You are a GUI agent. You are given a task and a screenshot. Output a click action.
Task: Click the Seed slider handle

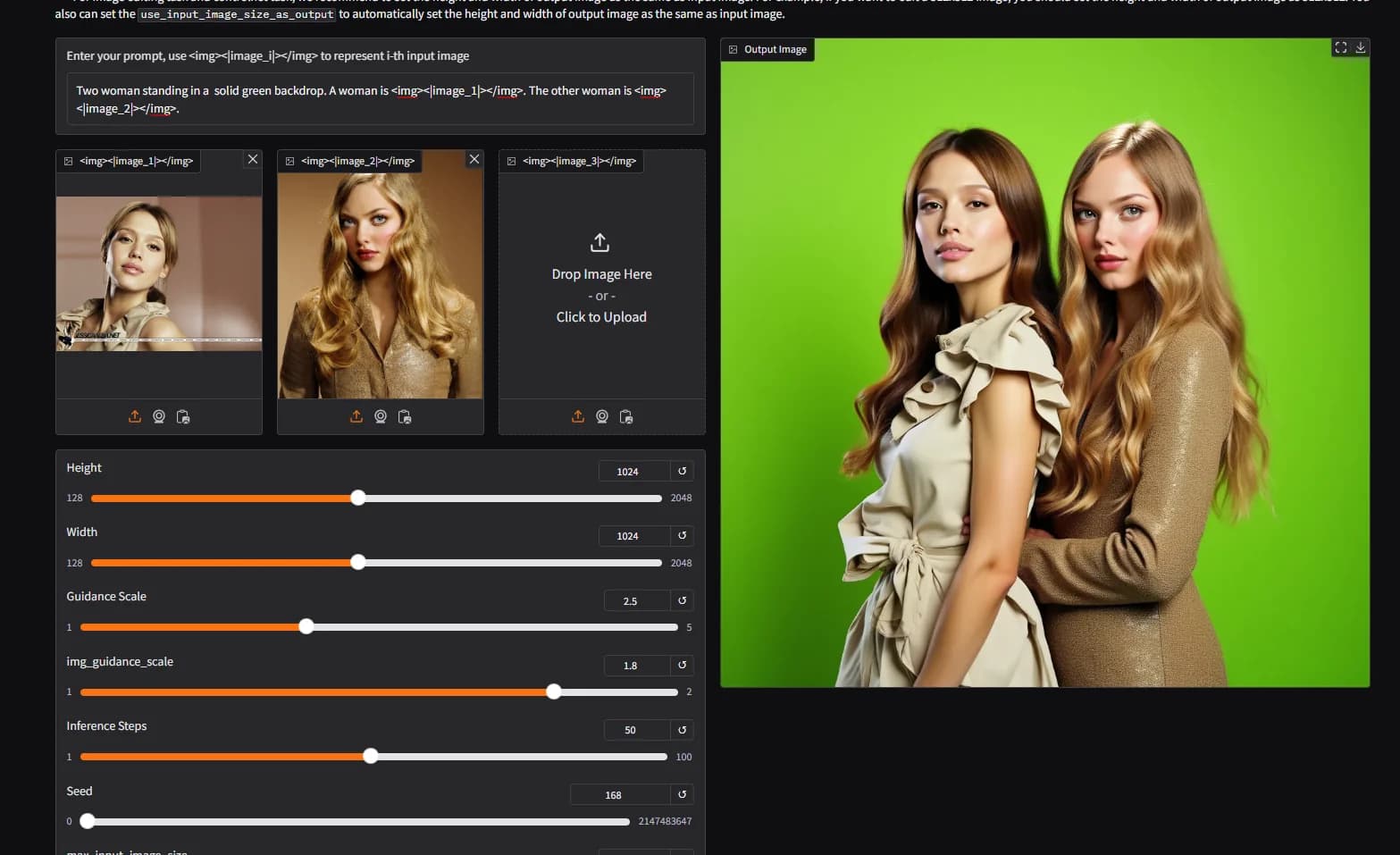(88, 821)
